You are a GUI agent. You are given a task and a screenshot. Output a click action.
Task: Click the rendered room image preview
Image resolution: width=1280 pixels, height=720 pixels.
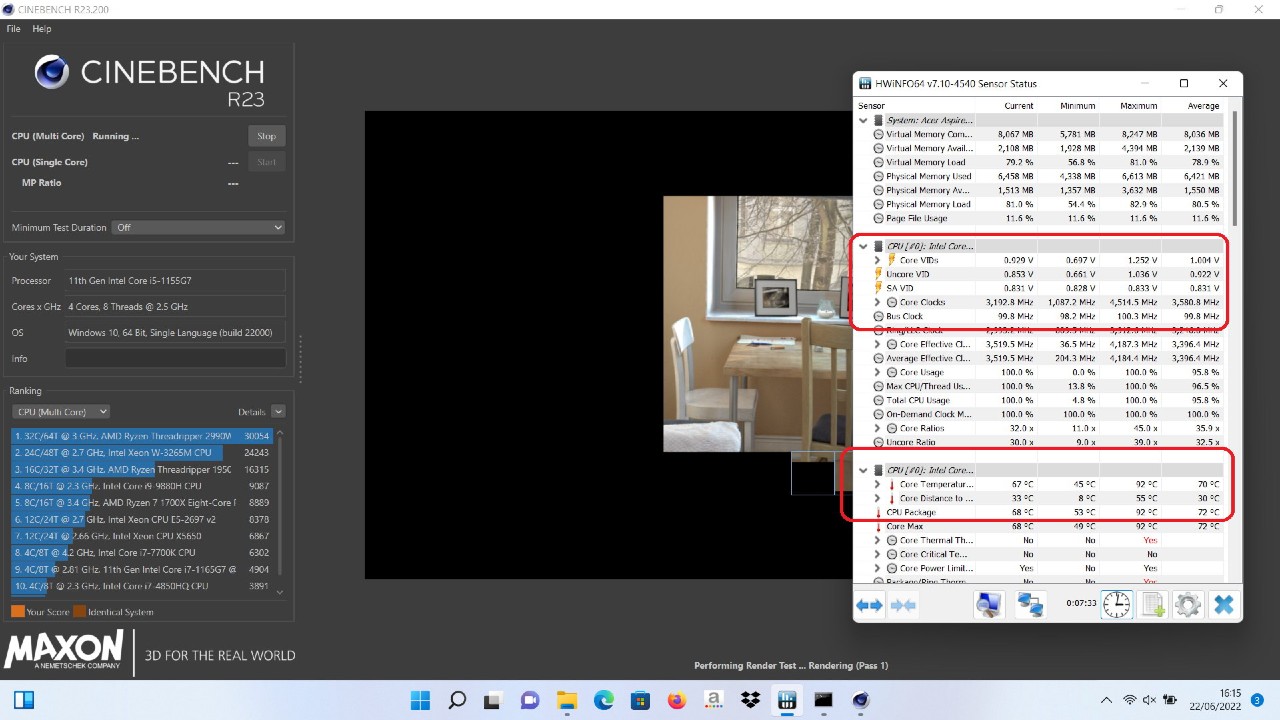point(757,323)
